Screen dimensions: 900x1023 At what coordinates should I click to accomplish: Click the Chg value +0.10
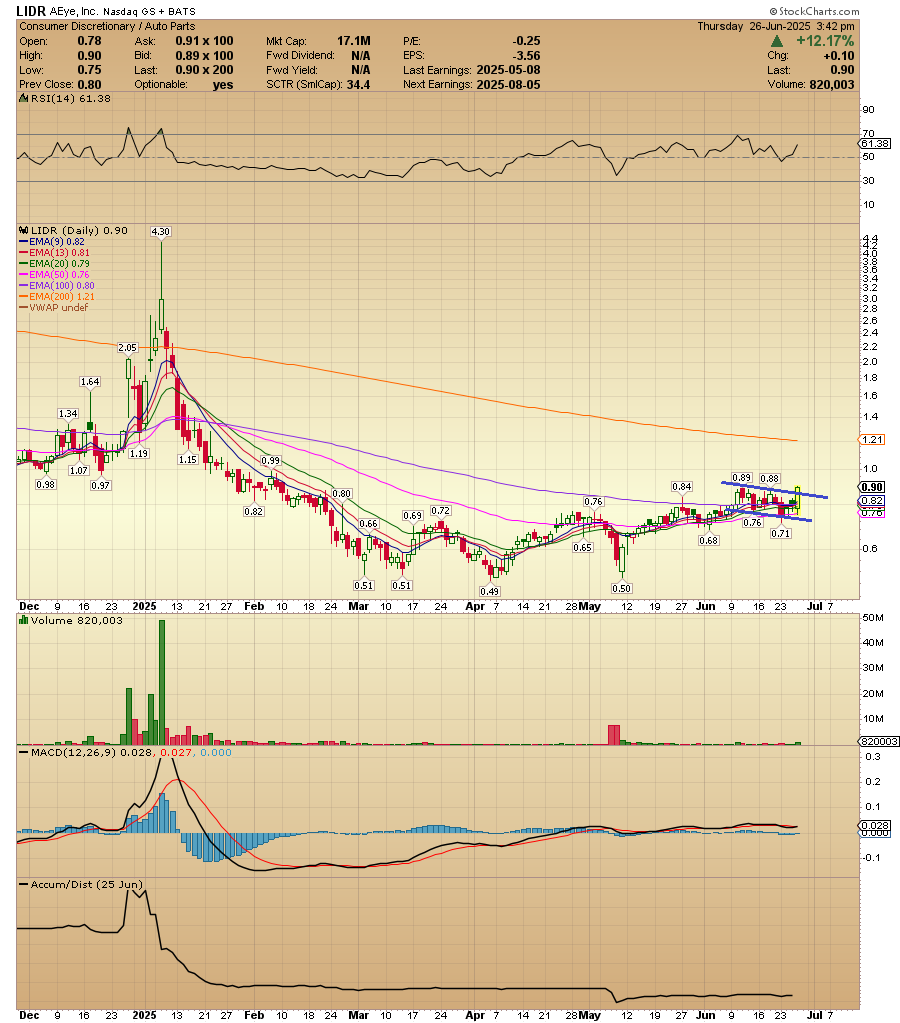pos(839,55)
